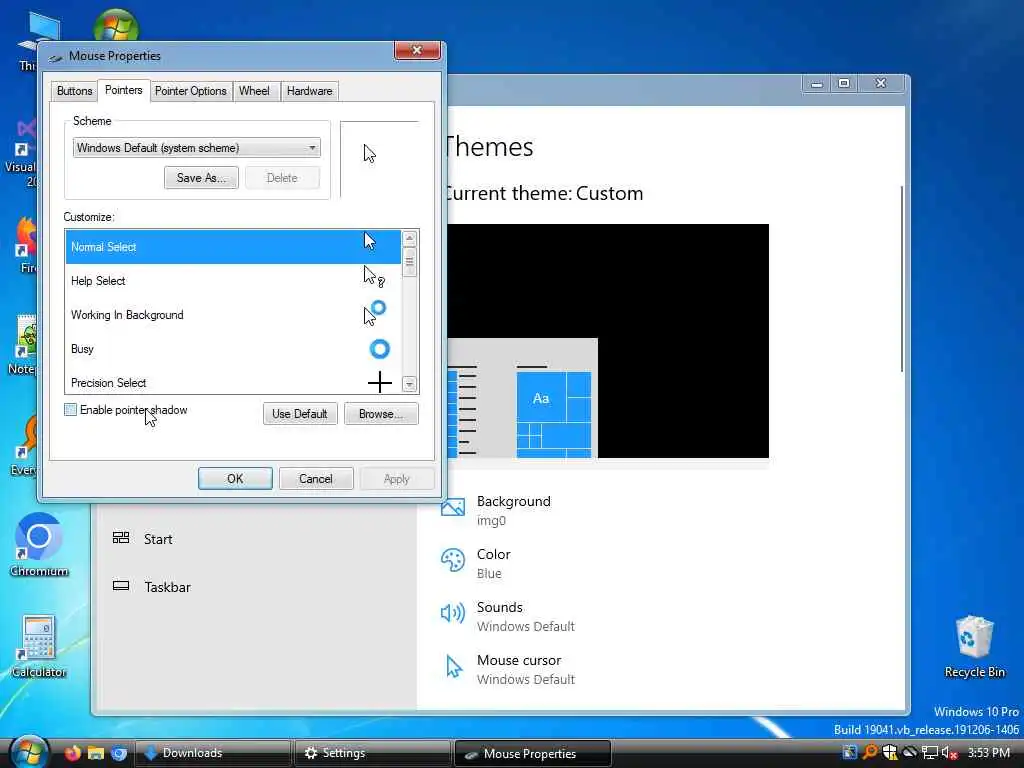The width and height of the screenshot is (1024, 768).
Task: Open the Hardware tab
Action: 310,91
